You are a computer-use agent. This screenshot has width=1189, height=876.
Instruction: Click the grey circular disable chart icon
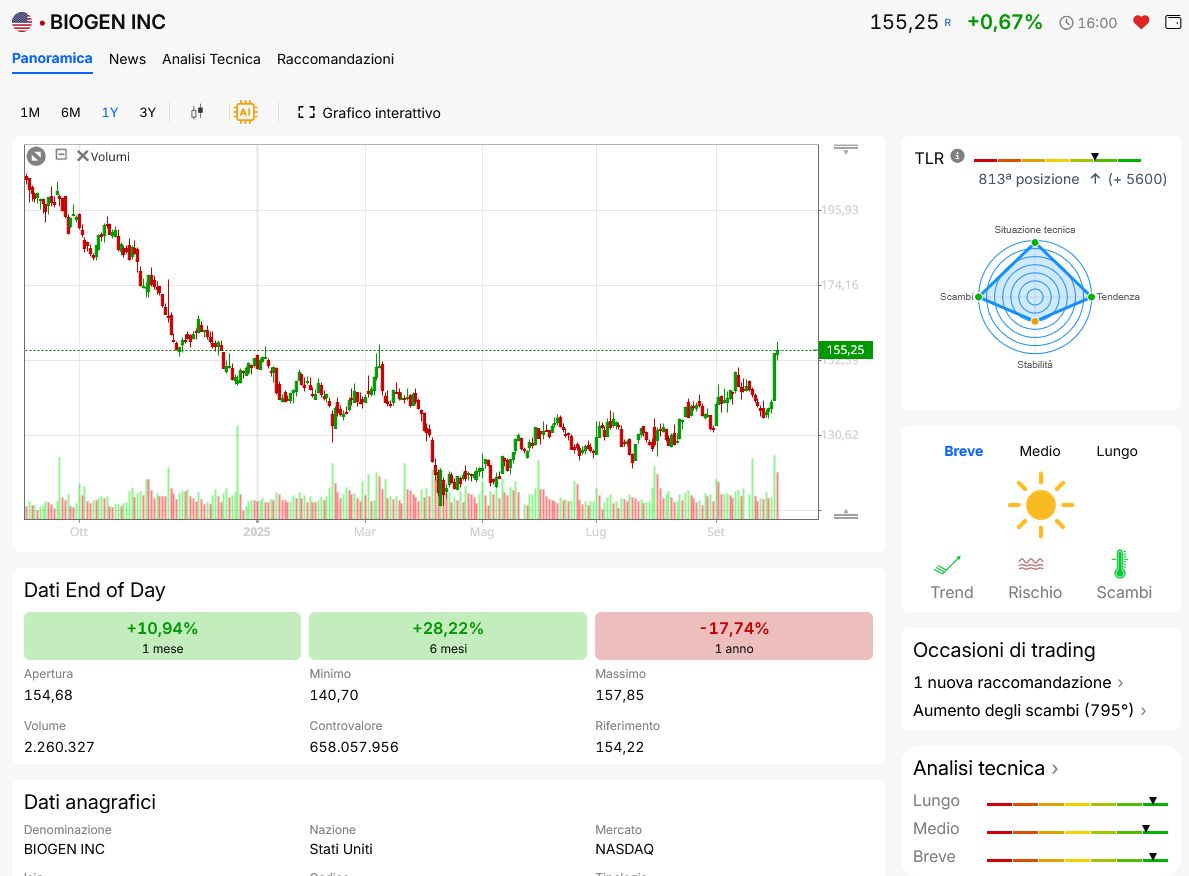[36, 155]
